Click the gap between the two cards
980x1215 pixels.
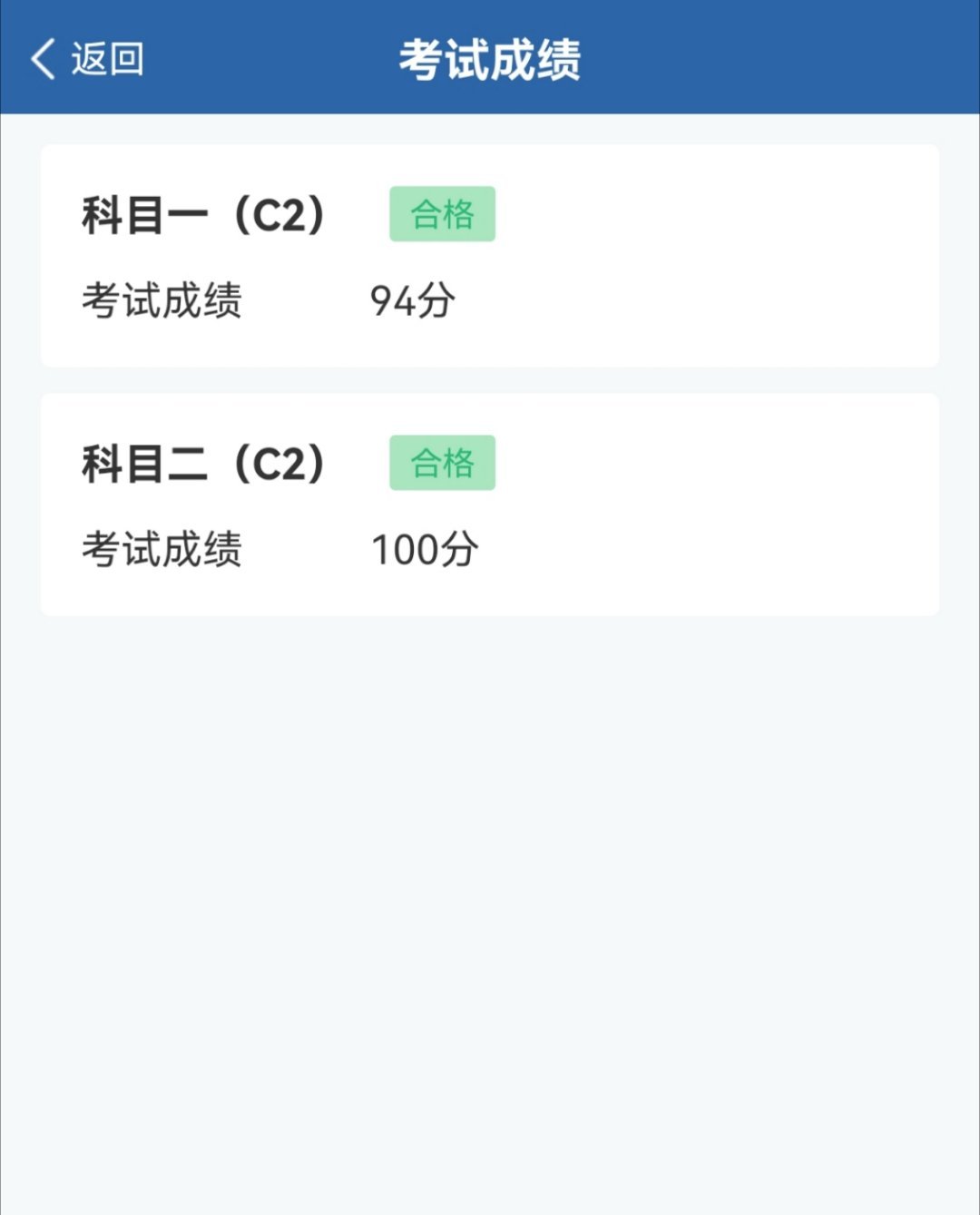click(490, 380)
